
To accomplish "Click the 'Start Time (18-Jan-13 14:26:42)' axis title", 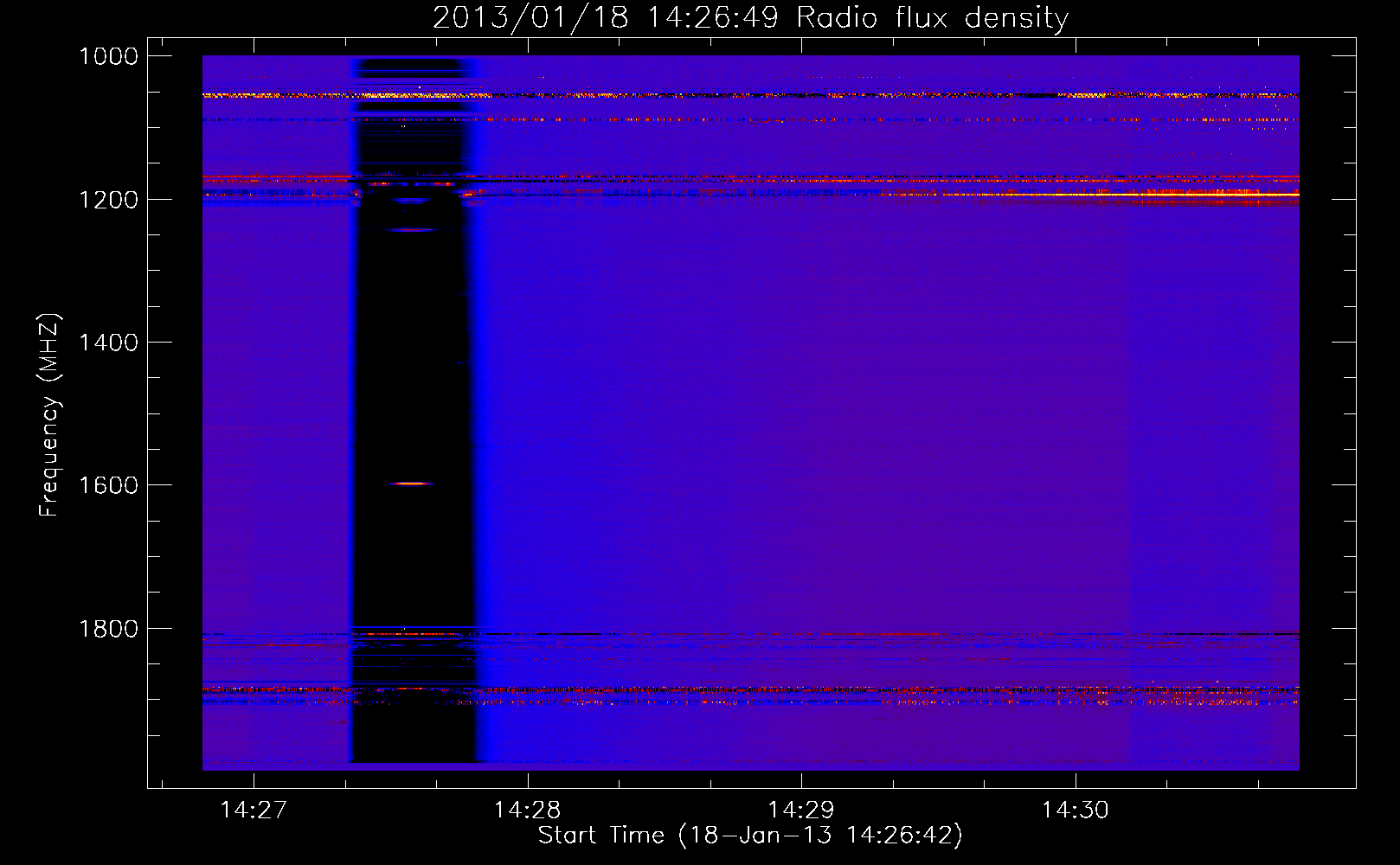I will coord(750,836).
